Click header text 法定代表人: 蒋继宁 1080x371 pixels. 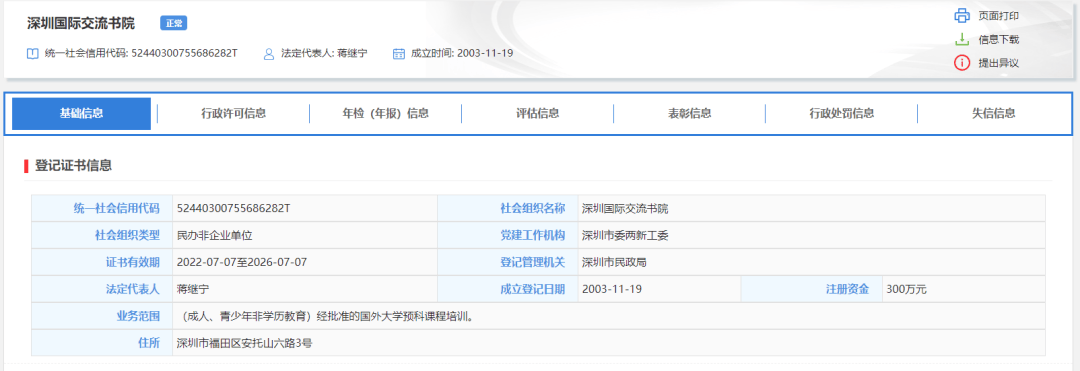tap(324, 53)
